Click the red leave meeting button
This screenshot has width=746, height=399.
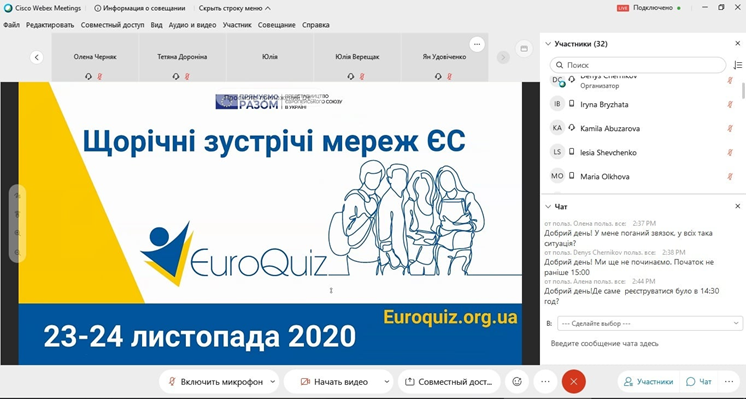pyautogui.click(x=573, y=381)
